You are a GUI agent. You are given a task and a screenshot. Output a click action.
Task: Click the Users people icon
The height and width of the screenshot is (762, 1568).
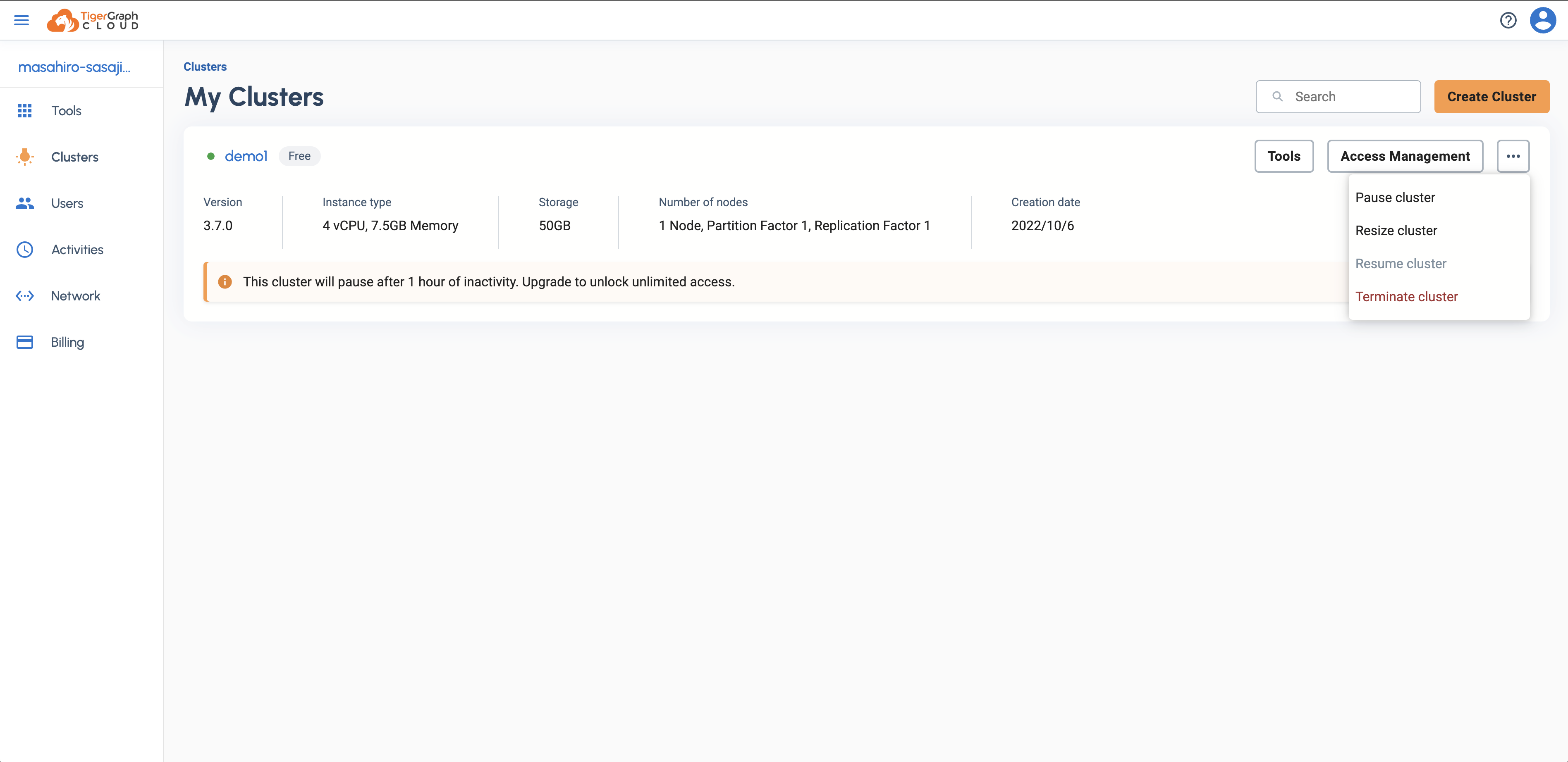24,203
